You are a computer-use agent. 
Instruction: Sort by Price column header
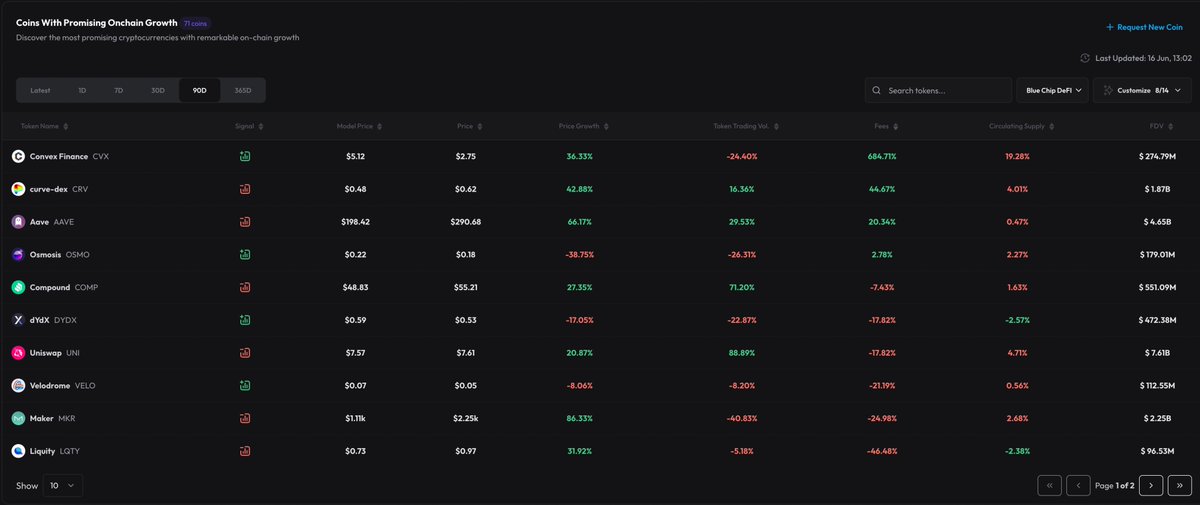(x=469, y=127)
